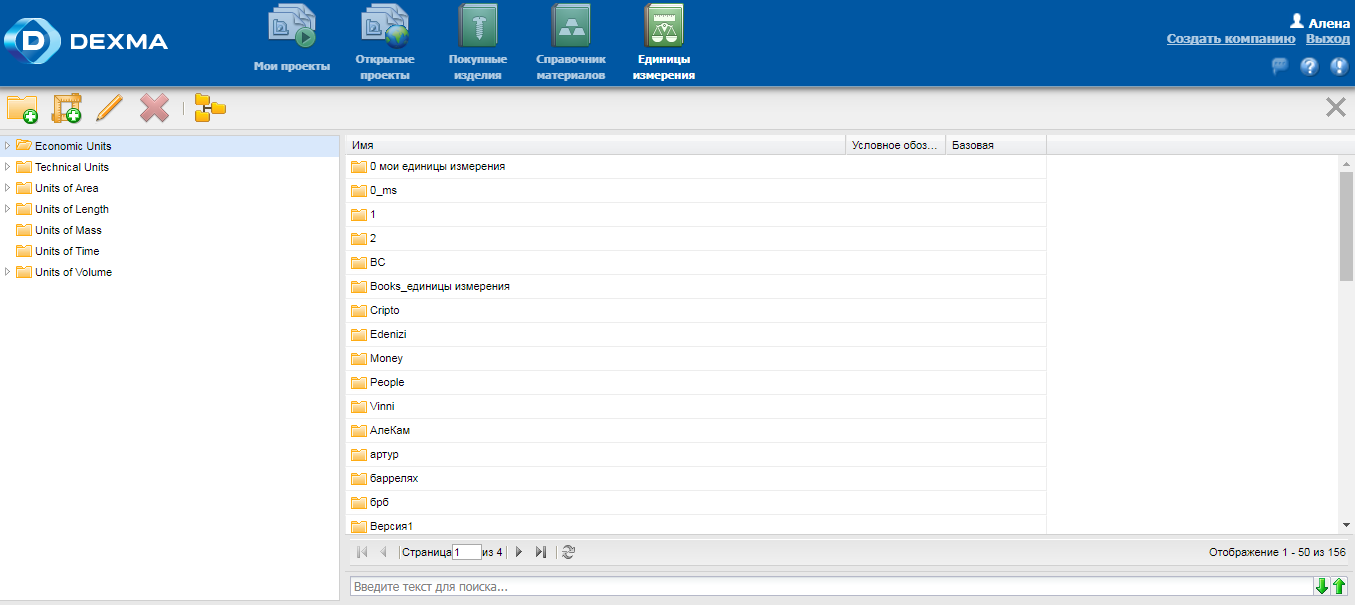Select the Cripto folder row

(696, 310)
